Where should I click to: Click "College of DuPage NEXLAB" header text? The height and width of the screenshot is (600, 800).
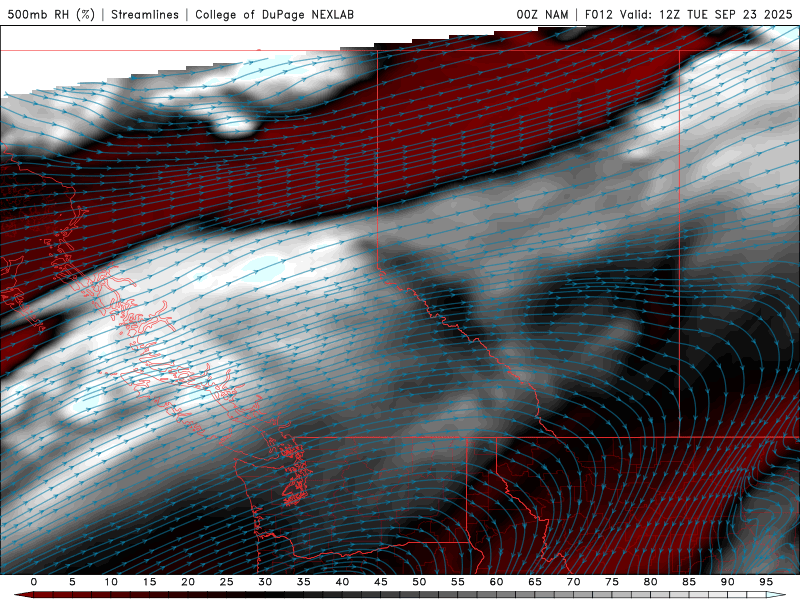[x=274, y=14]
